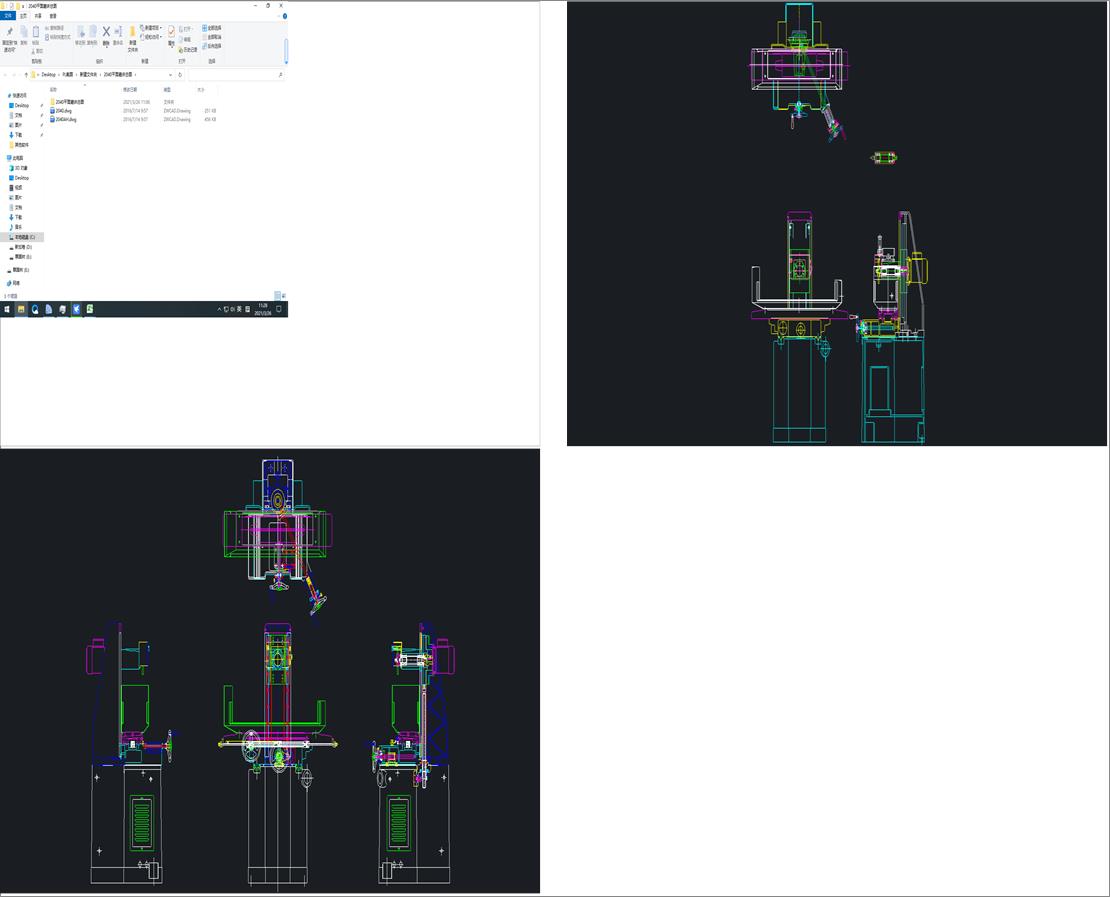Open the D: drive in the navigation pane
1110x897 pixels.
pyautogui.click(x=21, y=247)
